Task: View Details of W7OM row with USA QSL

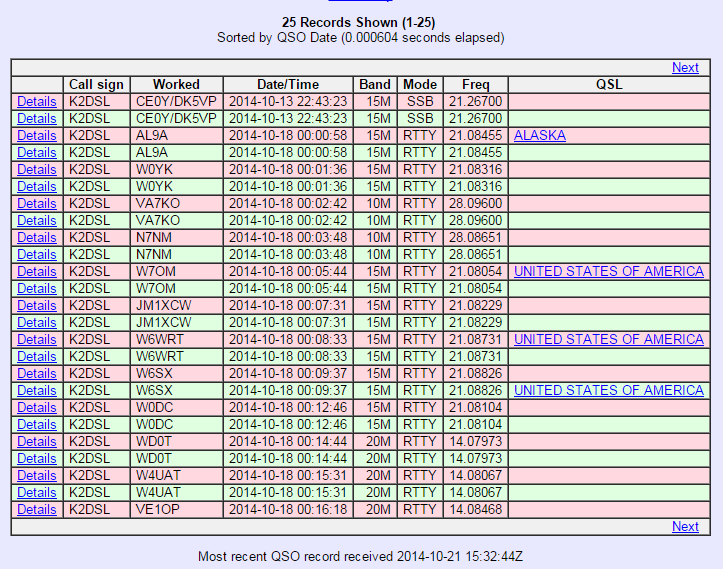Action: coord(37,272)
